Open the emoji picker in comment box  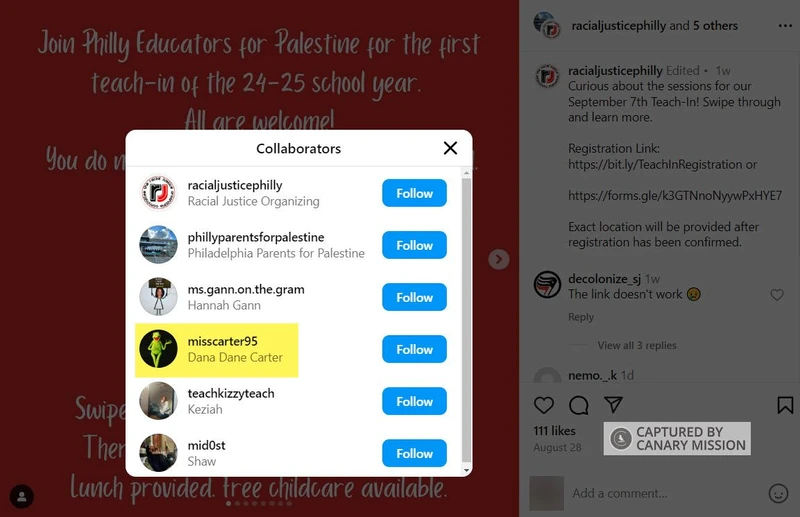pos(778,493)
